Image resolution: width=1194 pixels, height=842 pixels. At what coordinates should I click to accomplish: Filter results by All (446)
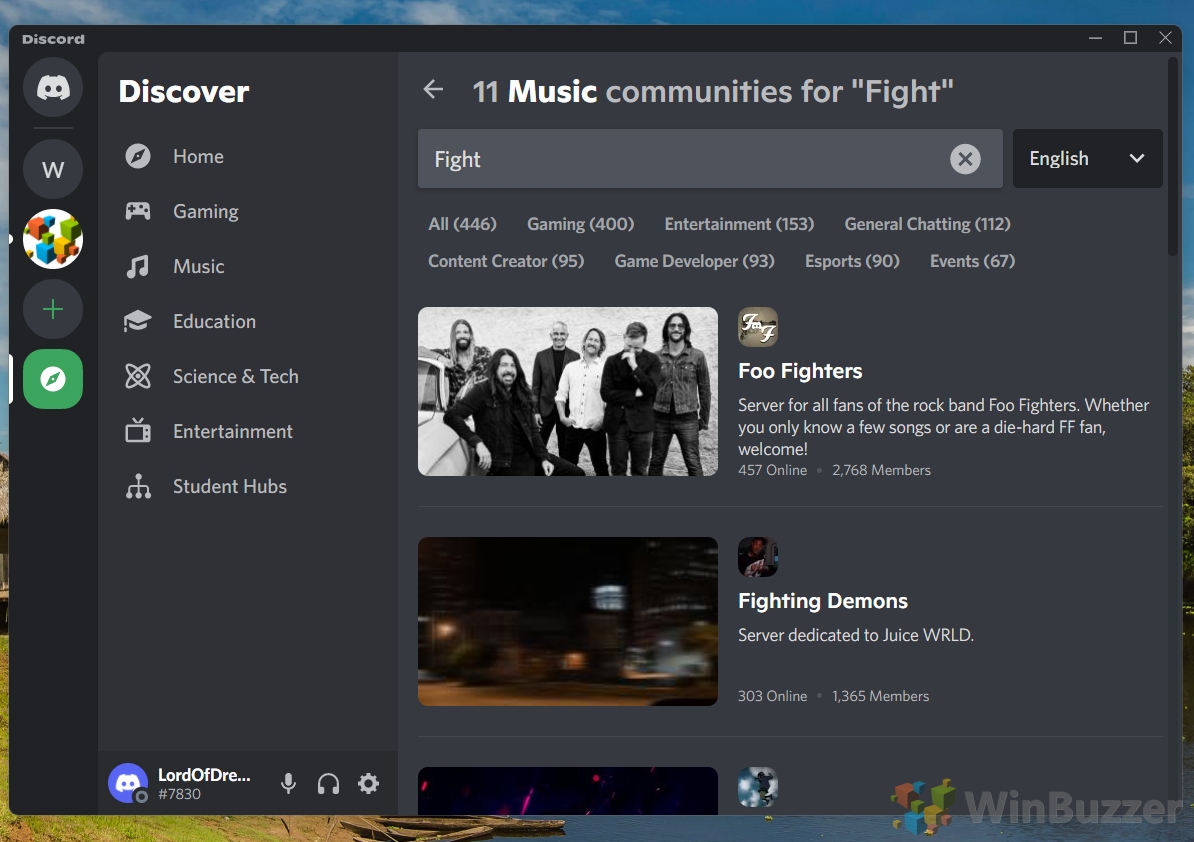(x=462, y=224)
